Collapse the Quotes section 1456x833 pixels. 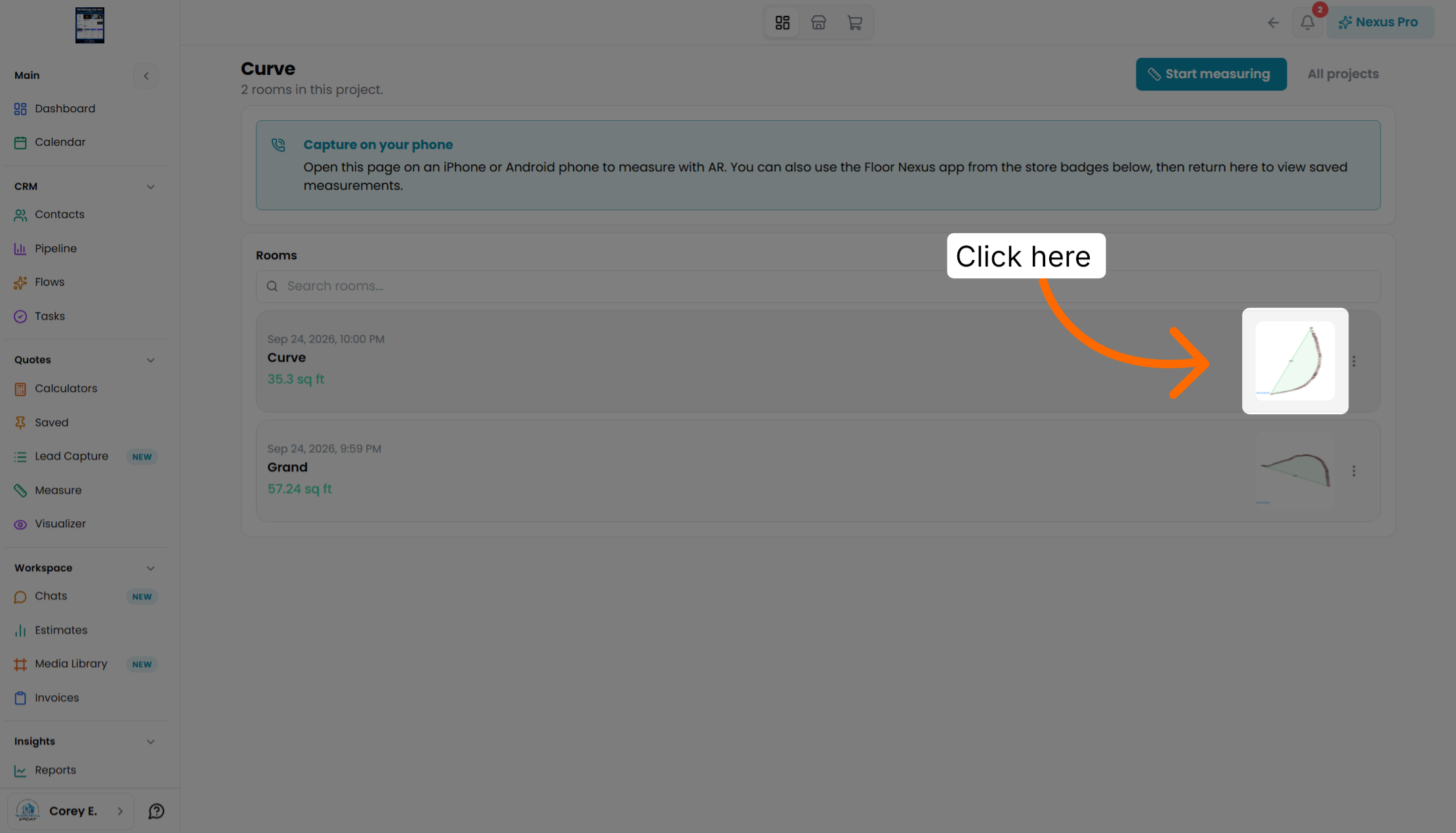150,360
